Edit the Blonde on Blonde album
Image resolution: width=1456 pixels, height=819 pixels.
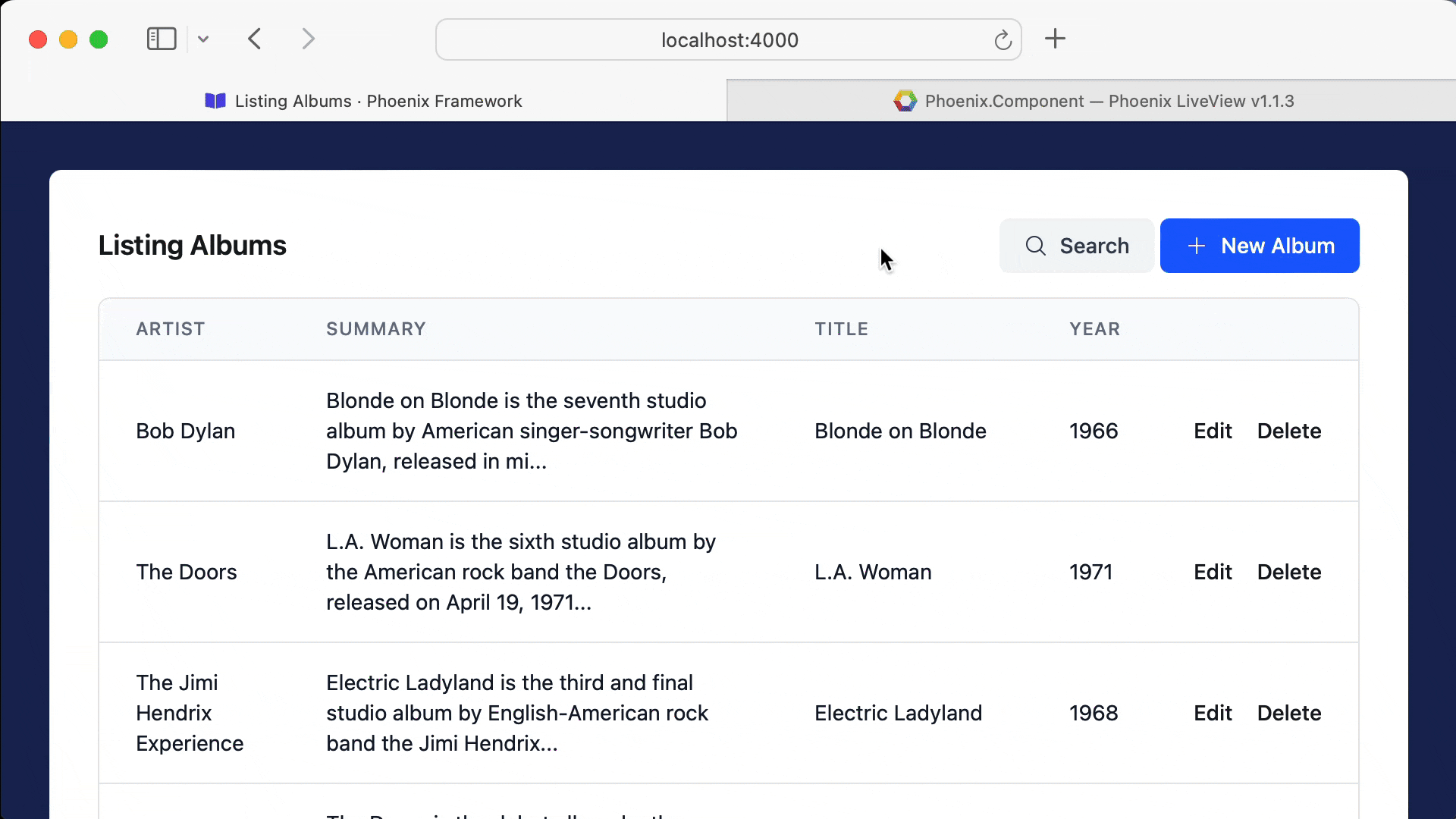coord(1213,431)
